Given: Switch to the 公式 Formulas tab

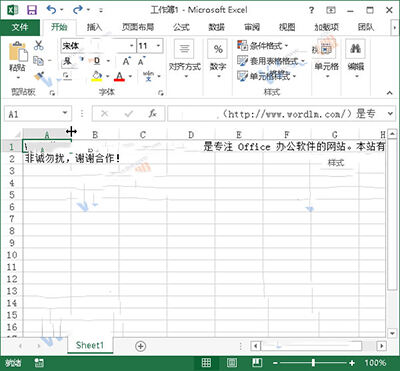Looking at the screenshot, I should (181, 27).
